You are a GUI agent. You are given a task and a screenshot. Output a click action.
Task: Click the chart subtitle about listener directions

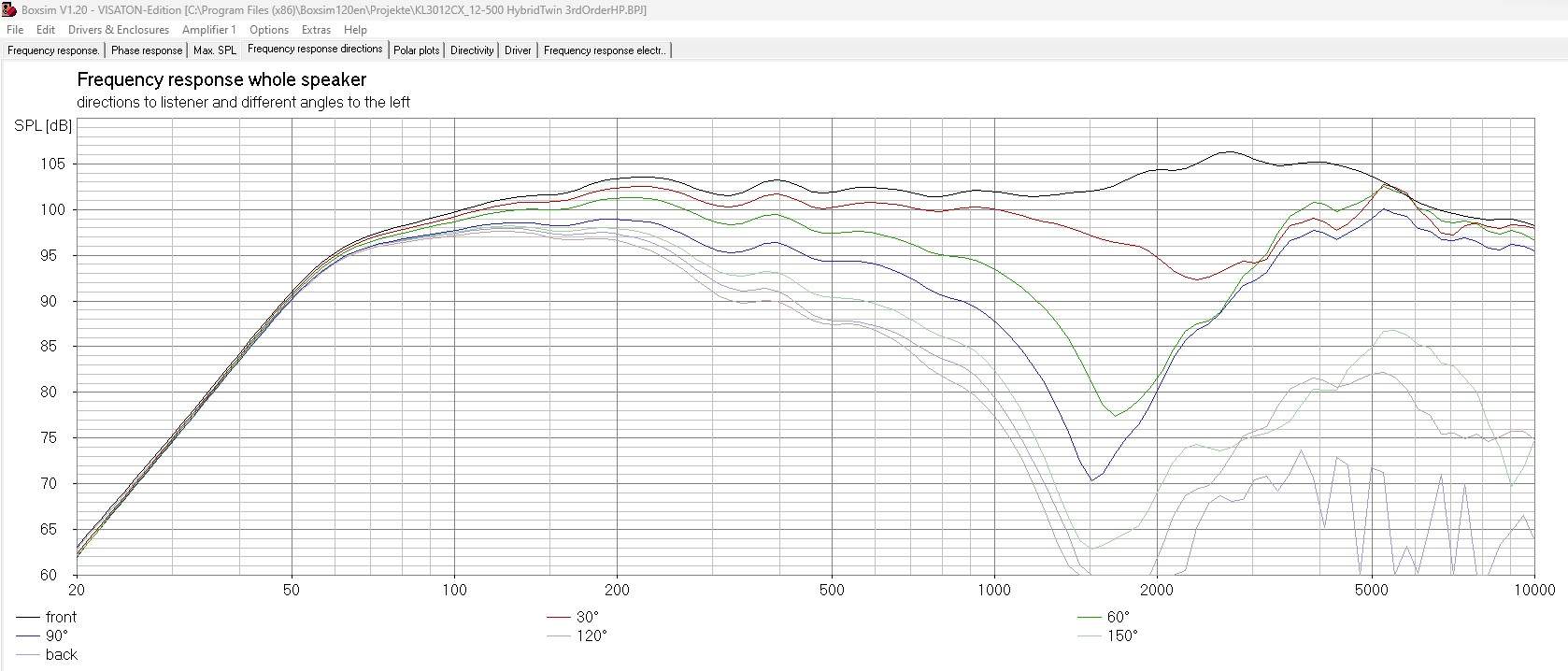pyautogui.click(x=243, y=102)
